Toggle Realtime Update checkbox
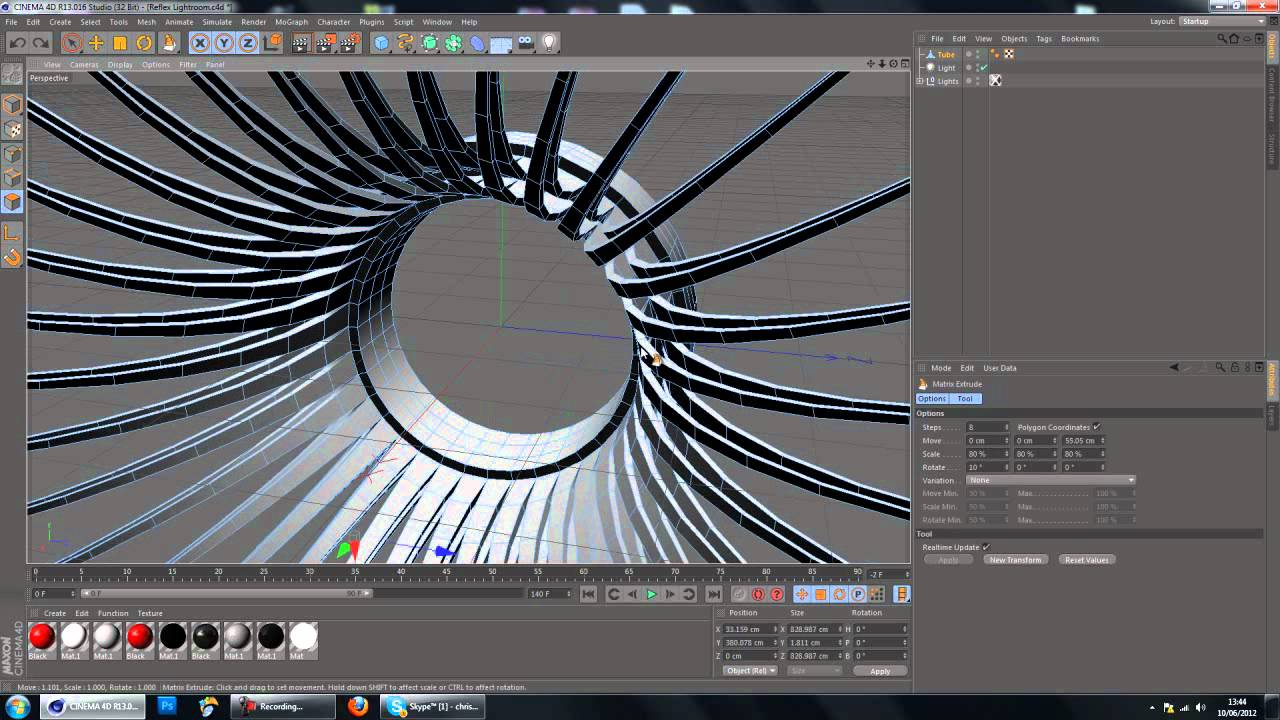This screenshot has width=1280, height=720. pos(986,547)
